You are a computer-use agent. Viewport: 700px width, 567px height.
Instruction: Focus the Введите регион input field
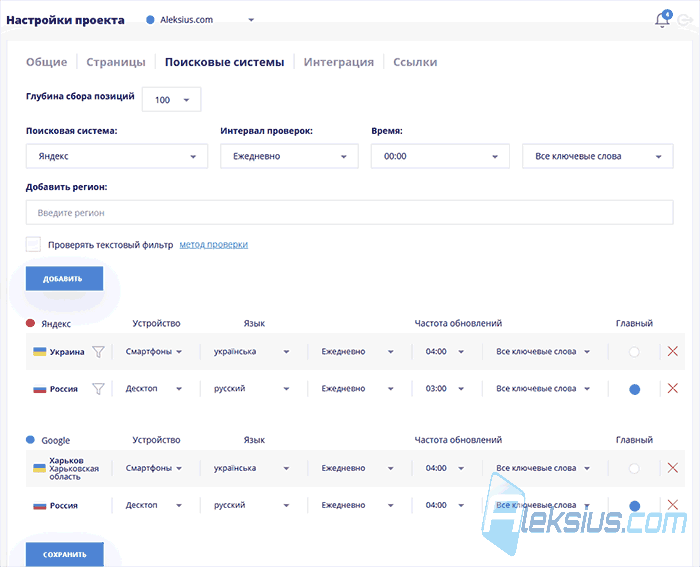(x=350, y=213)
